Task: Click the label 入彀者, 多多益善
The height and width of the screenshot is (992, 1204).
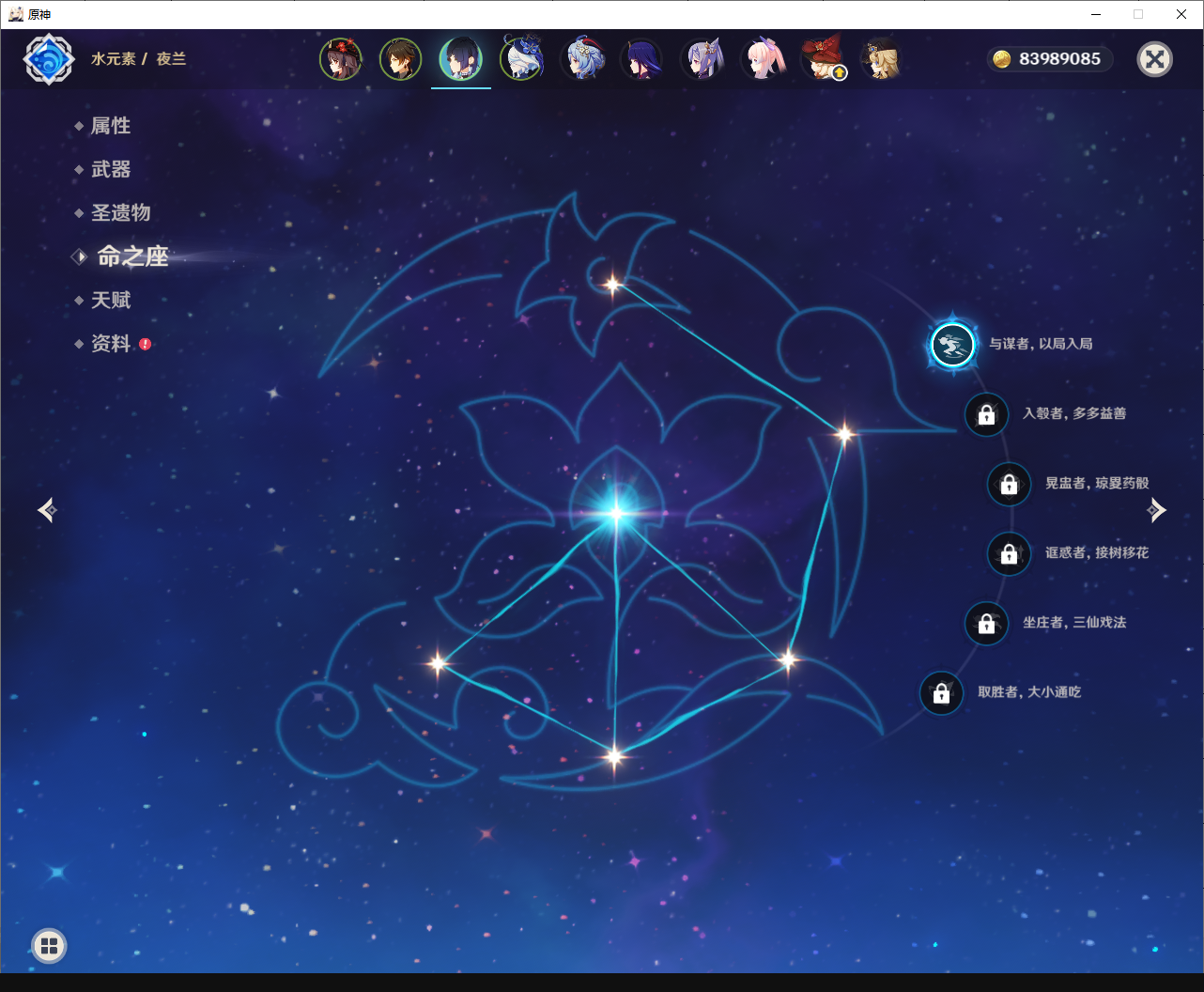Action: 1074,413
